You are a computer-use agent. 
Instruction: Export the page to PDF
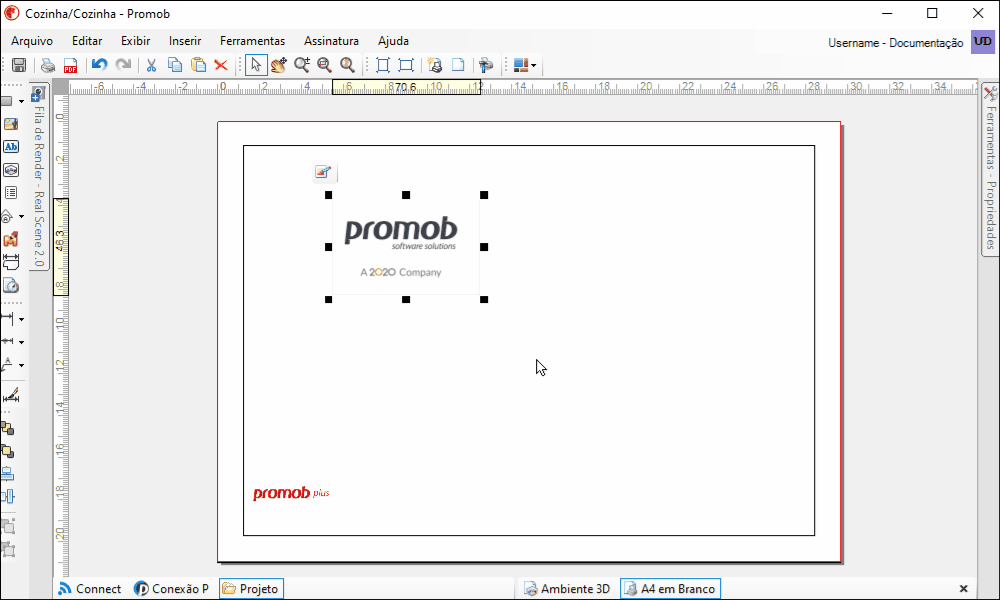point(70,65)
